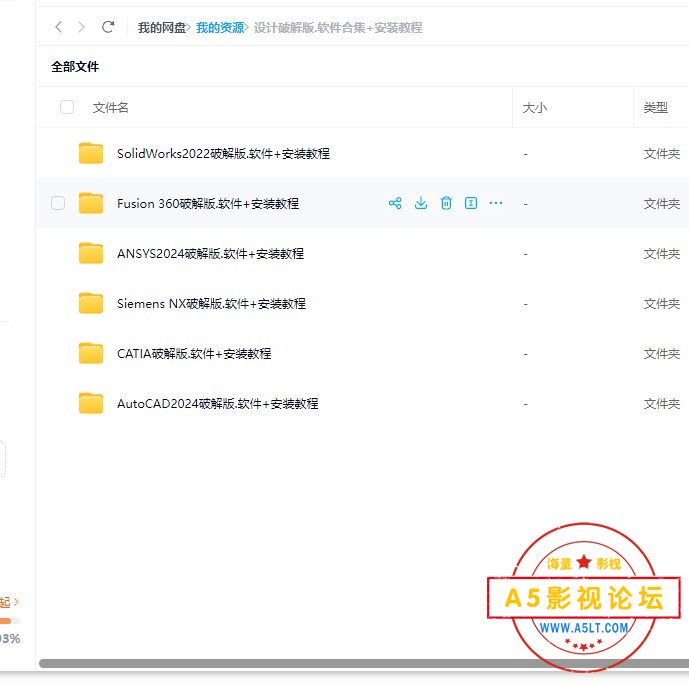Click the storage usage progress bar

pyautogui.click(x=10, y=621)
